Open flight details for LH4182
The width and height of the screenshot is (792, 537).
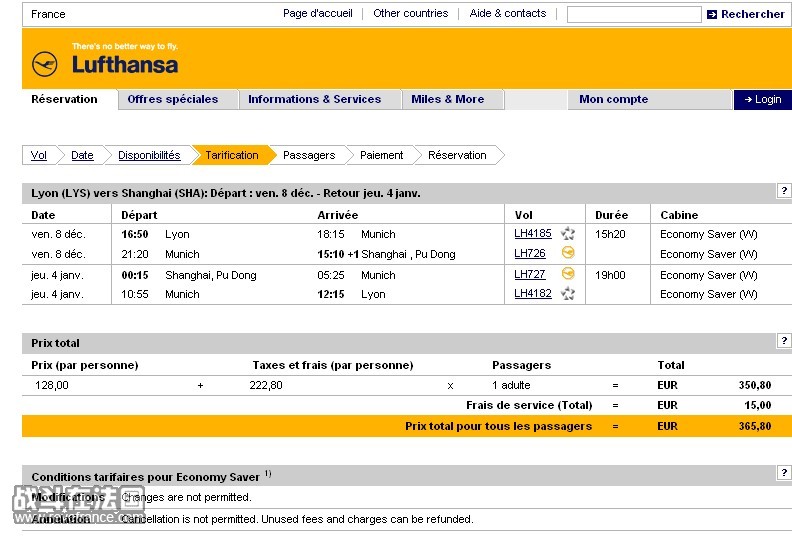[533, 294]
